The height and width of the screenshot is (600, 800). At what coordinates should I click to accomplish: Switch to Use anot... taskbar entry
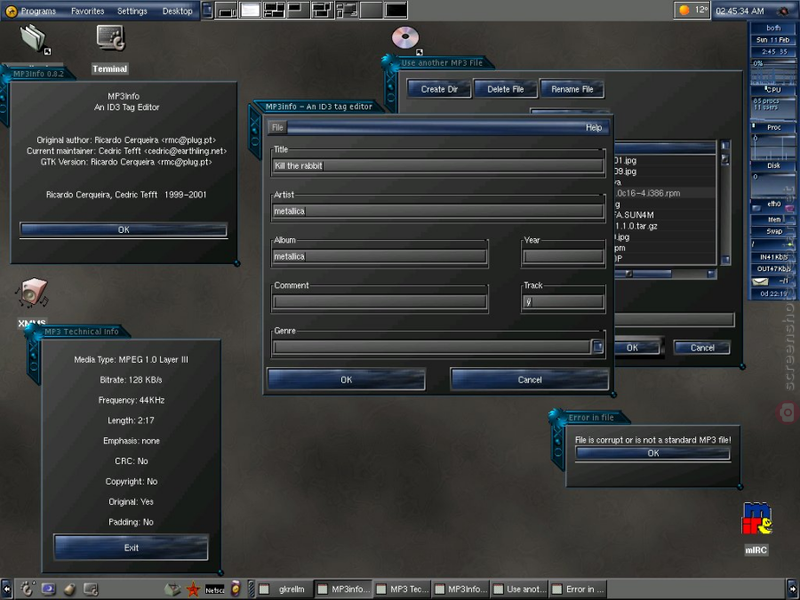pos(519,589)
